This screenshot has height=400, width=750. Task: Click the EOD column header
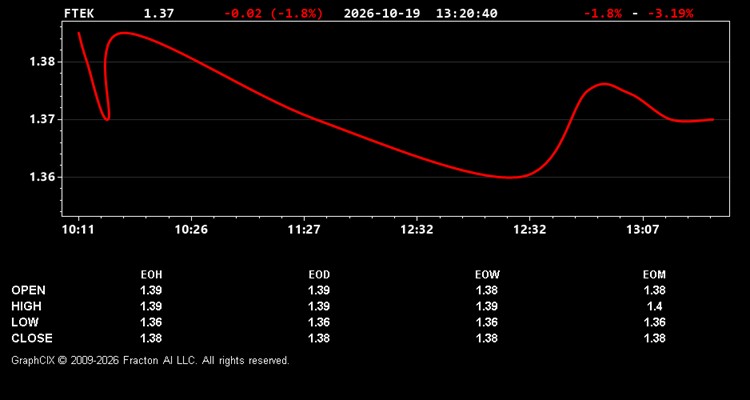coord(319,275)
